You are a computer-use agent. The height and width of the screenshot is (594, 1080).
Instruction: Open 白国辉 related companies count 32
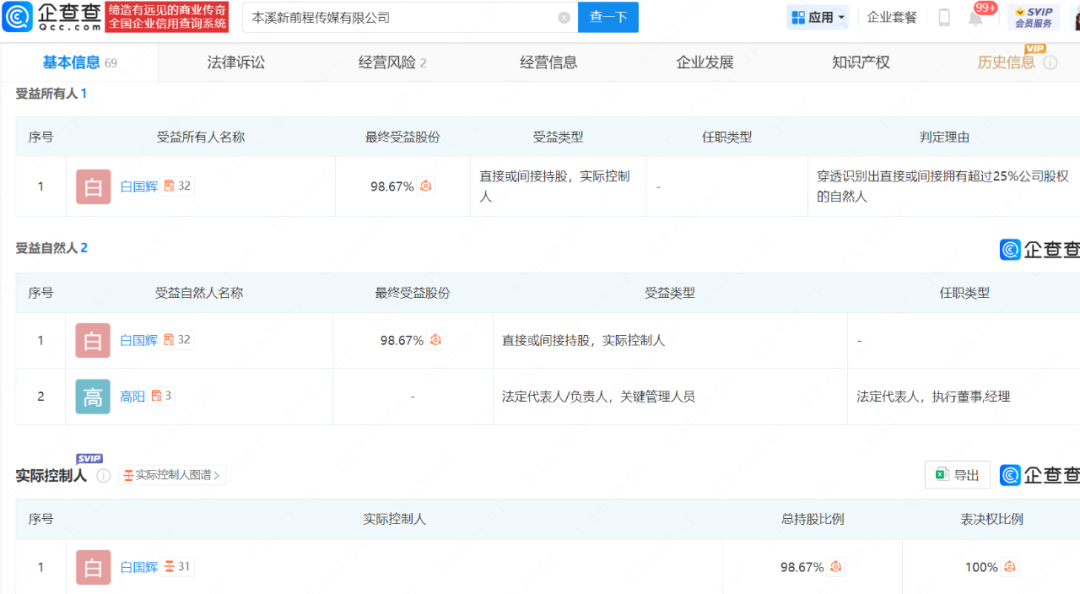click(x=178, y=186)
